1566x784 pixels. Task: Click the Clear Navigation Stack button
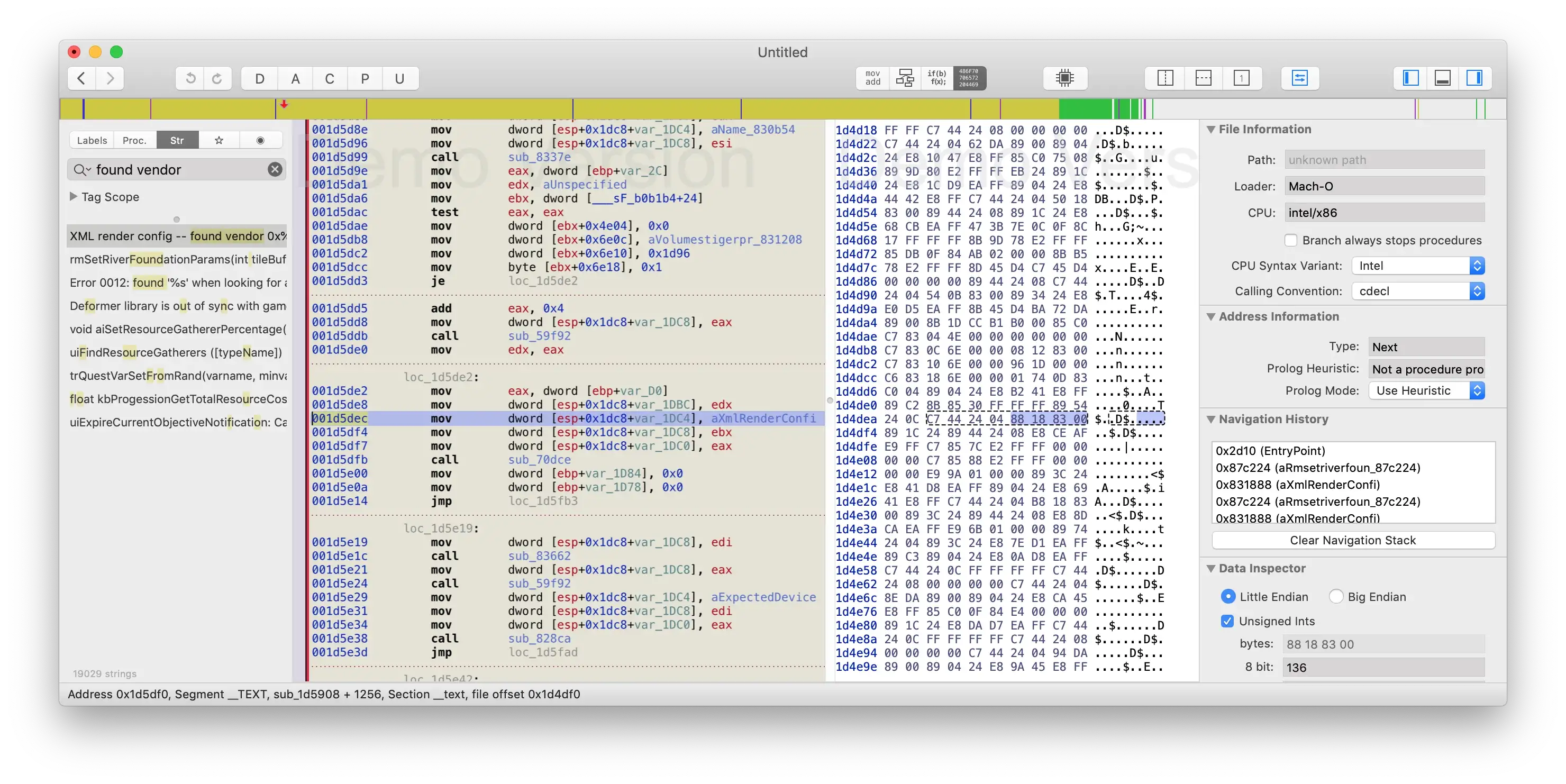coord(1353,540)
